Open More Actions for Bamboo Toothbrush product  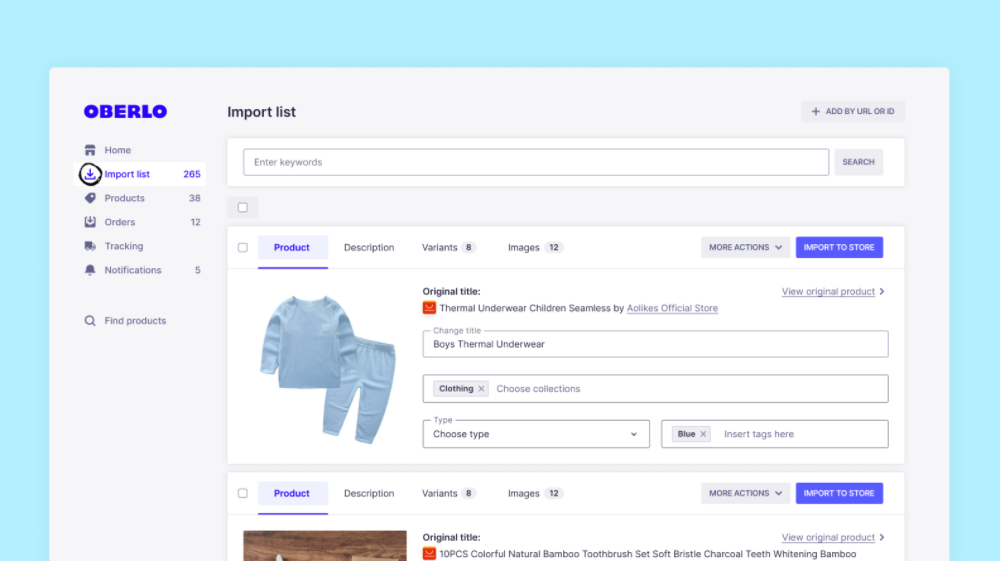[746, 493]
